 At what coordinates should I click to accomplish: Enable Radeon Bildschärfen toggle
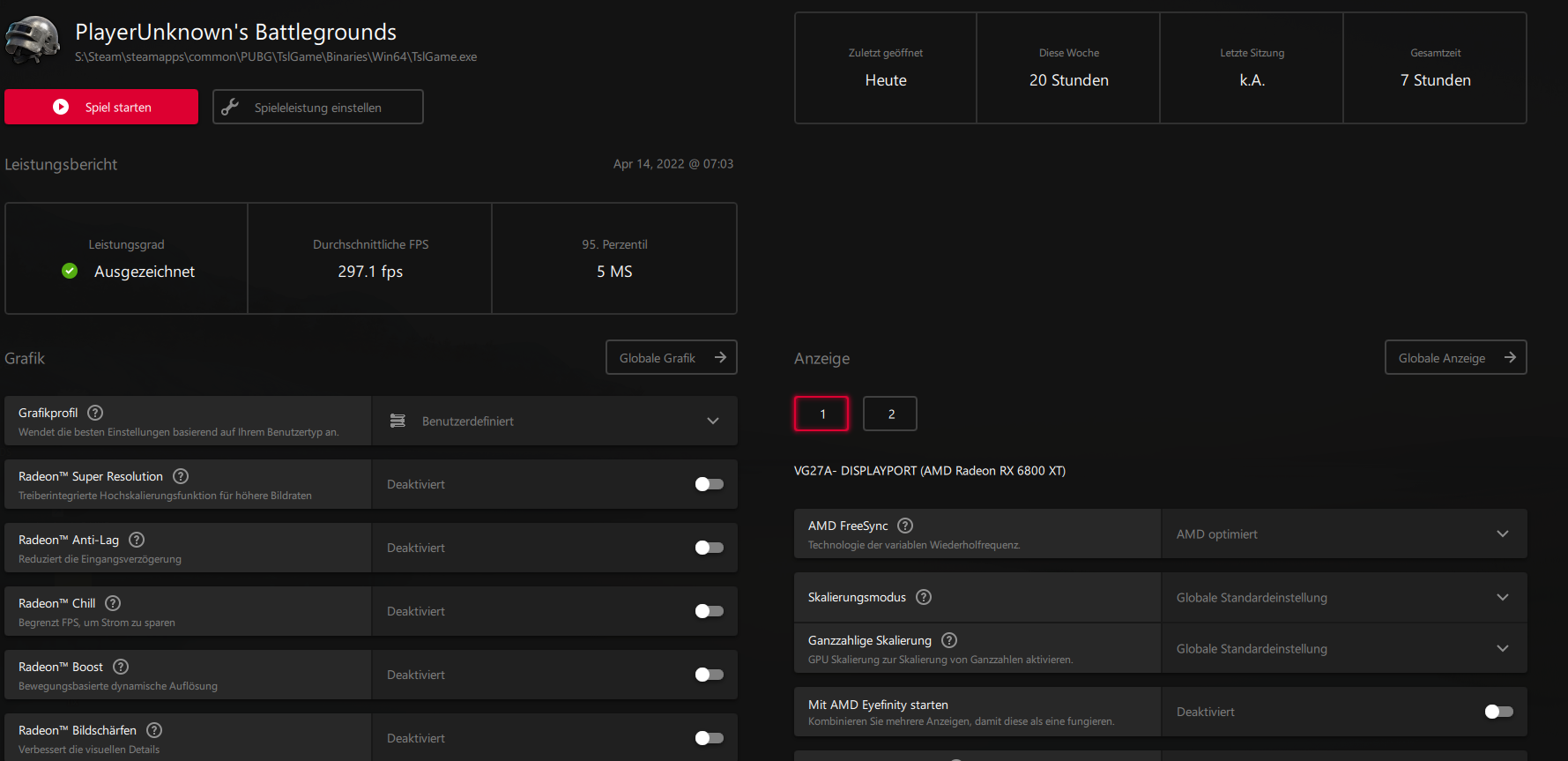(709, 738)
